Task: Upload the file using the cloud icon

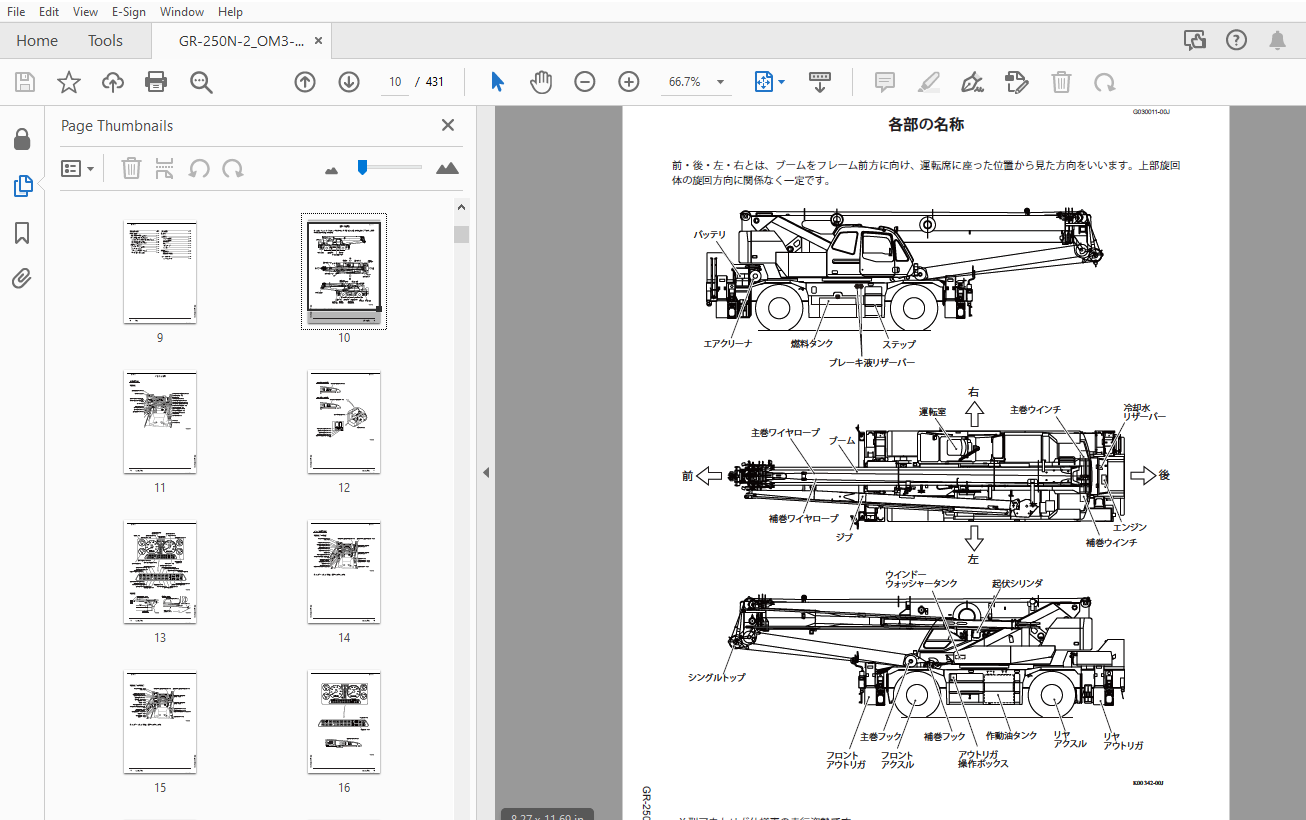Action: (x=113, y=82)
